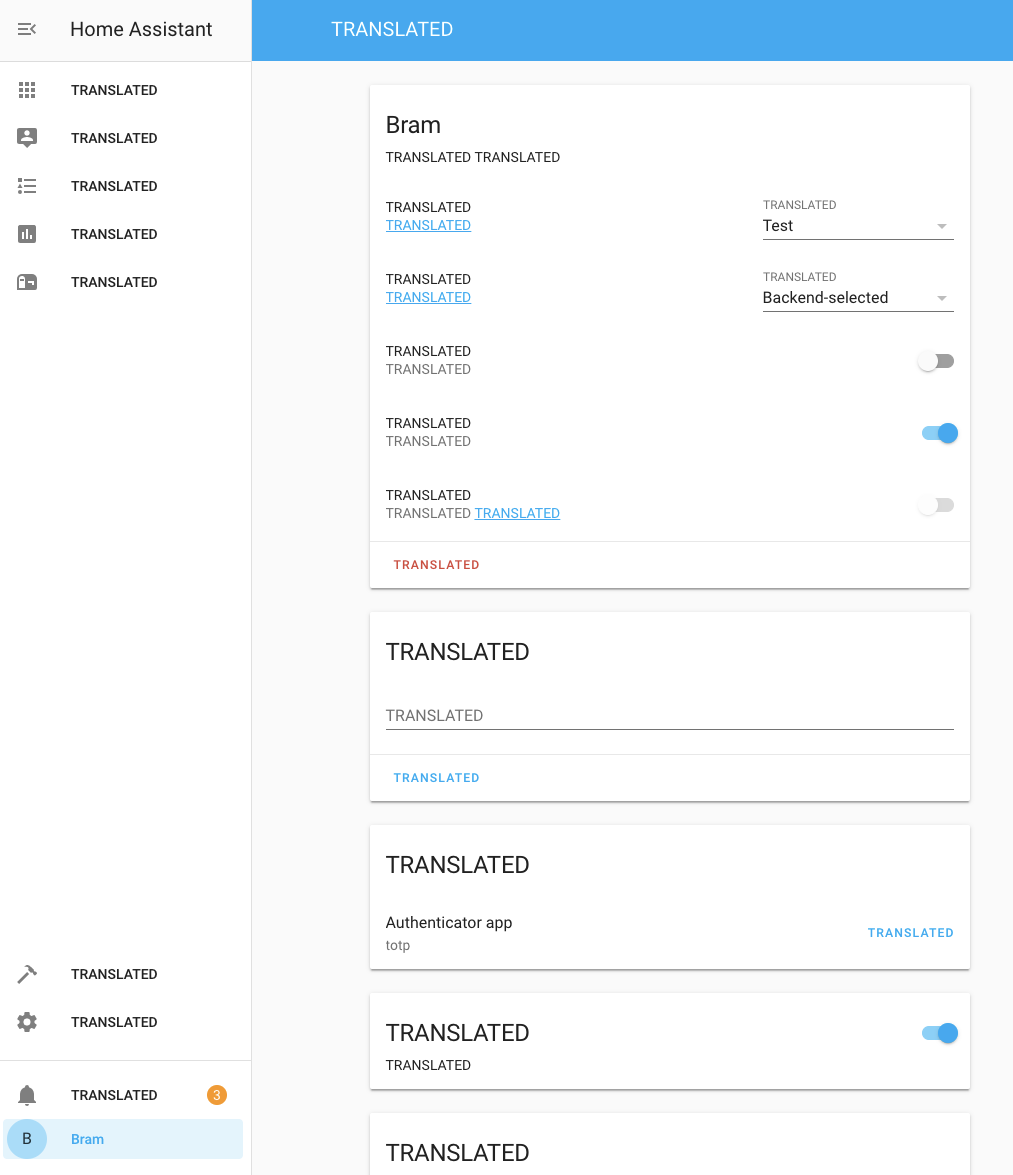Open the History bar-chart icon in the sidebar
This screenshot has width=1013, height=1175.
[26, 234]
